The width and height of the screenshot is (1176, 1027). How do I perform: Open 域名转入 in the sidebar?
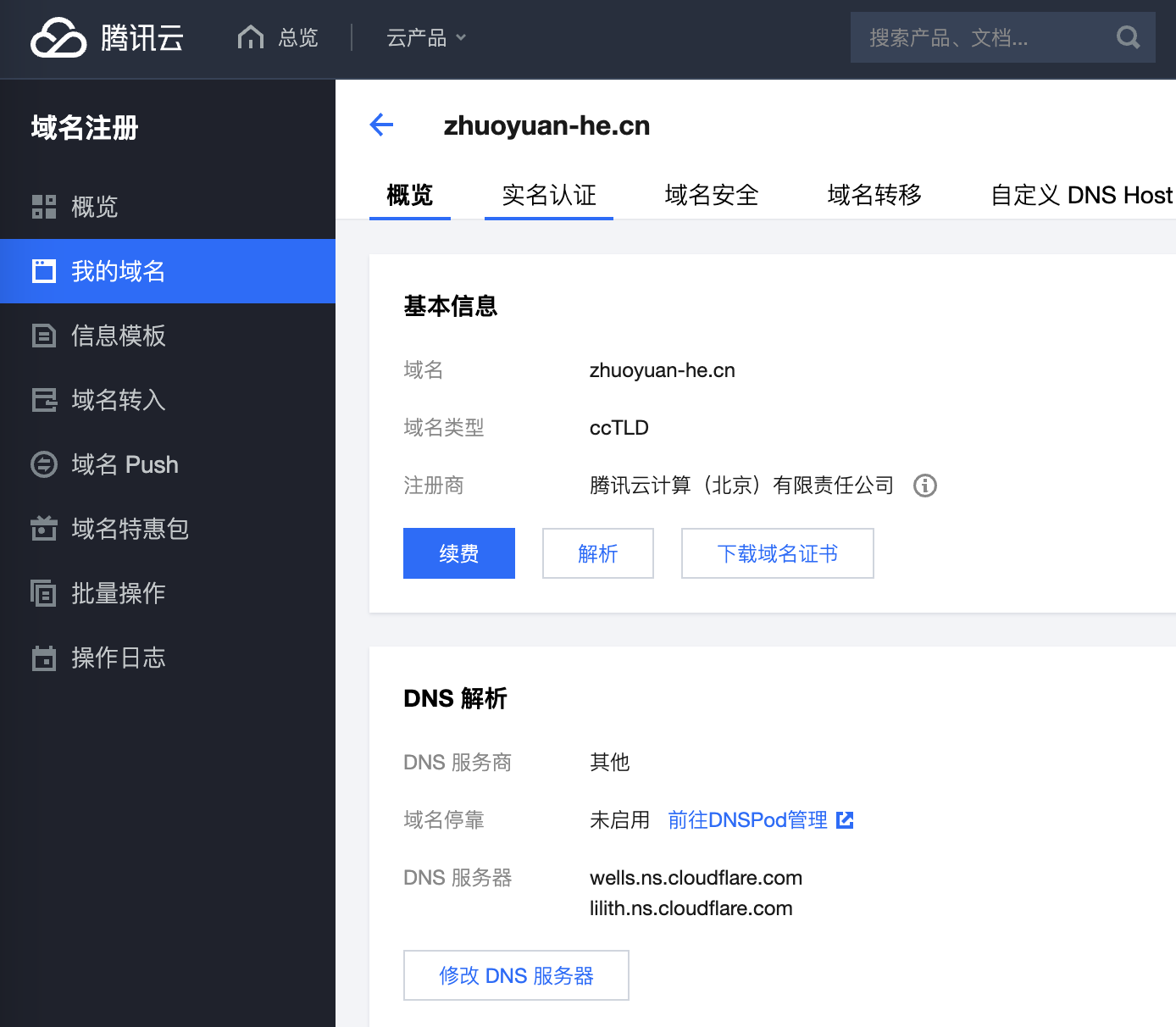tap(168, 400)
